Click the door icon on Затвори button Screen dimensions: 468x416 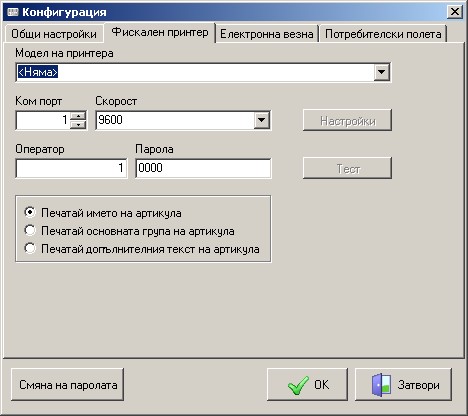click(381, 385)
